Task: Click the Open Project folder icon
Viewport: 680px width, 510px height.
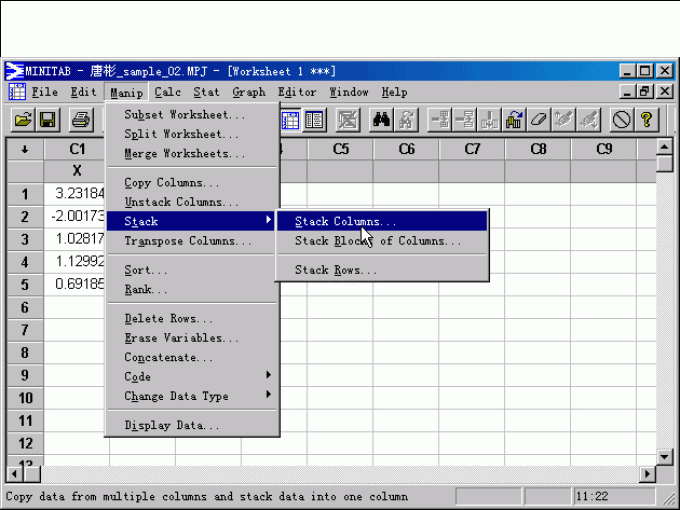Action: (x=22, y=120)
